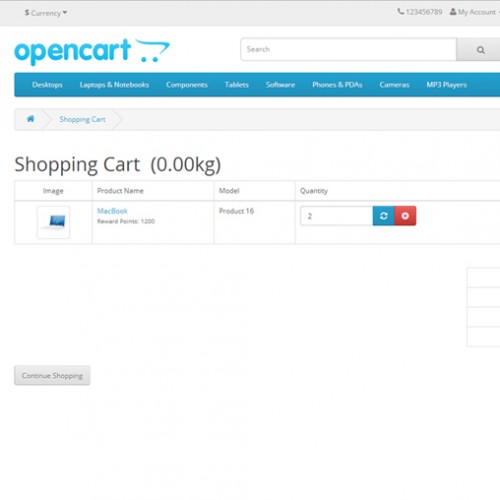Open the Components menu
This screenshot has height=500, width=500.
point(187,85)
